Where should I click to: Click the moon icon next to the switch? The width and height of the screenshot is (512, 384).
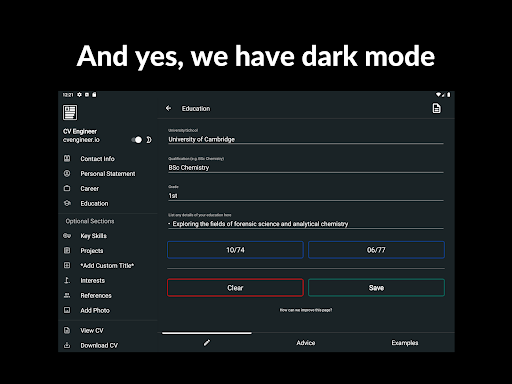pos(149,140)
